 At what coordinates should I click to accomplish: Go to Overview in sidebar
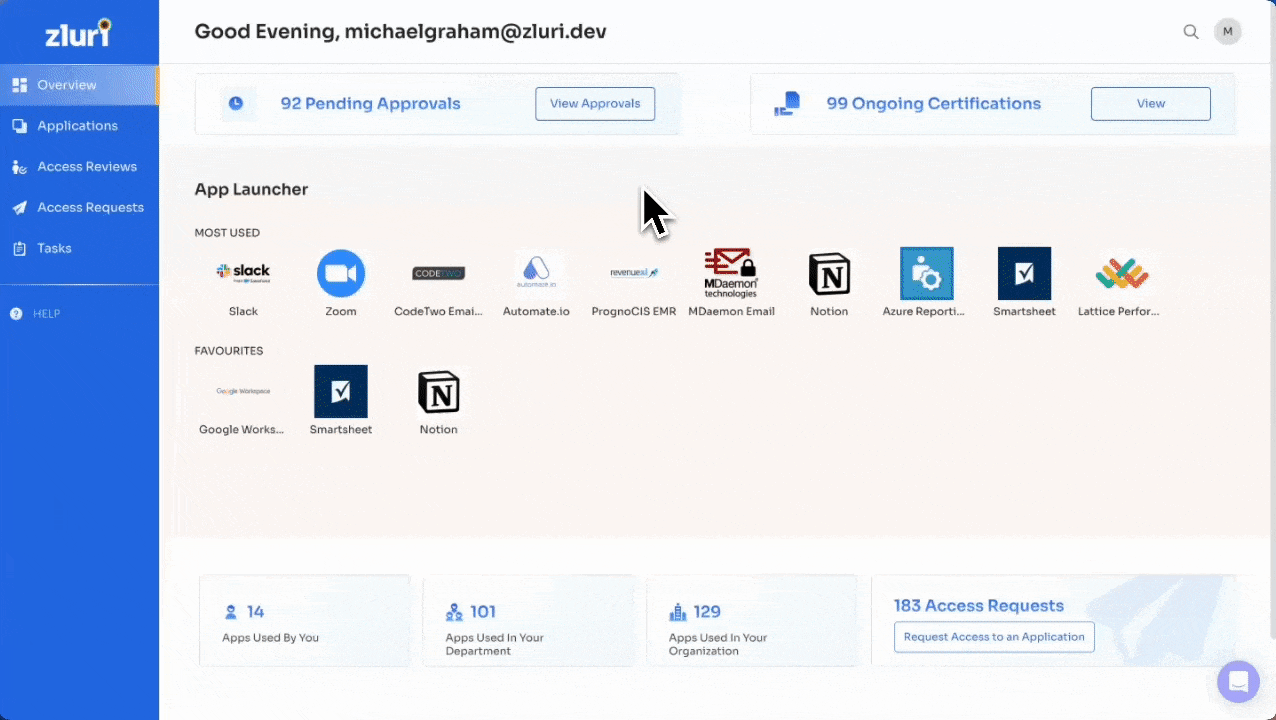pyautogui.click(x=79, y=85)
